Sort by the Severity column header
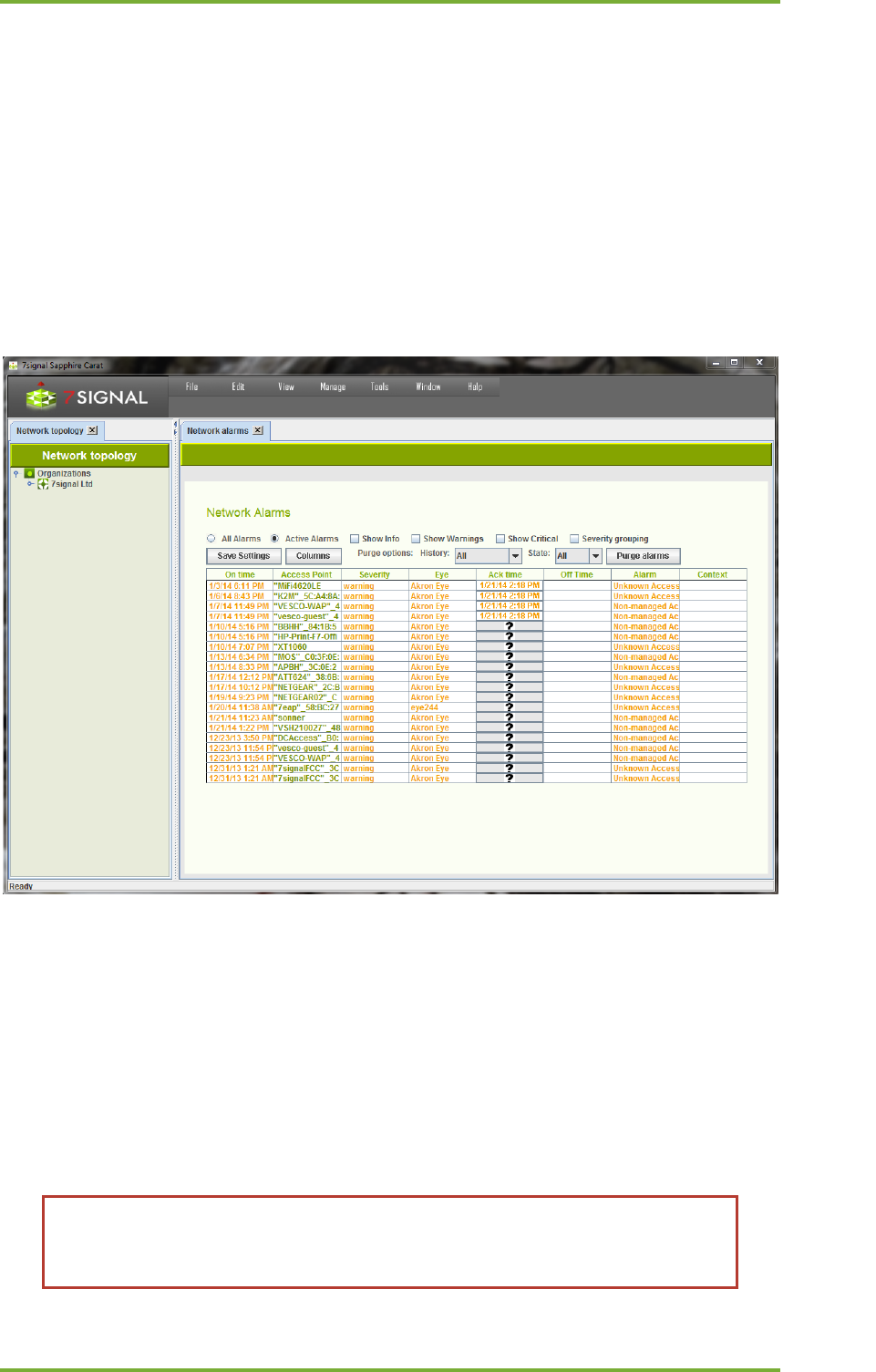 pyautogui.click(x=375, y=575)
